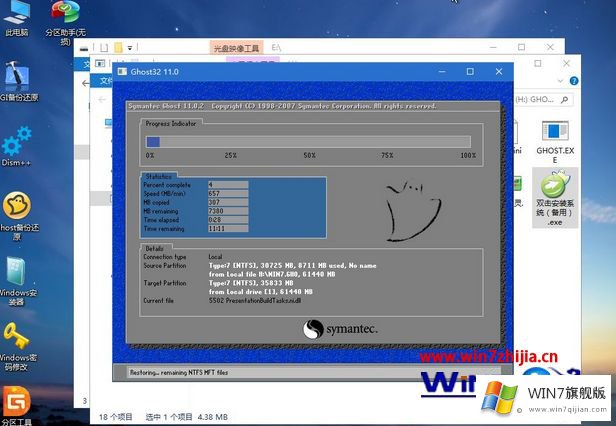
Task: Click the Time remaining value 11:11
Action: (x=228, y=228)
